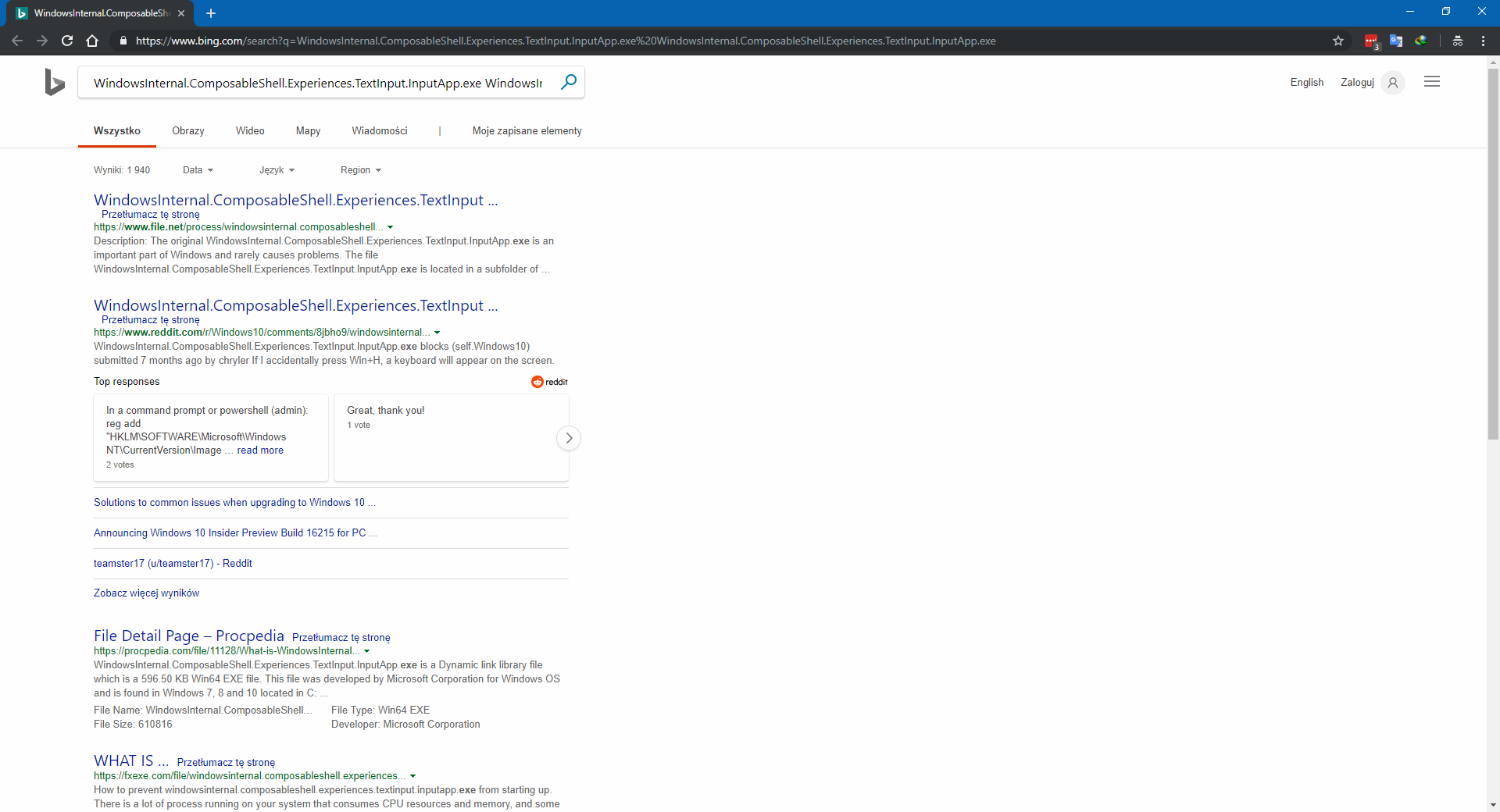Expand the Region filter dropdown
This screenshot has width=1500, height=812.
tap(360, 169)
